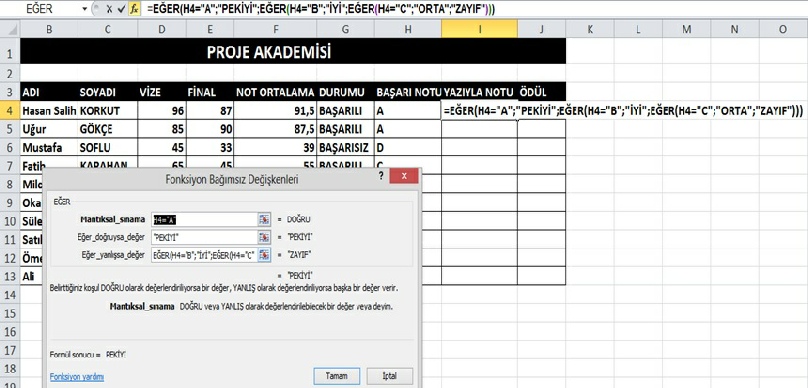Select column I header

point(480,30)
